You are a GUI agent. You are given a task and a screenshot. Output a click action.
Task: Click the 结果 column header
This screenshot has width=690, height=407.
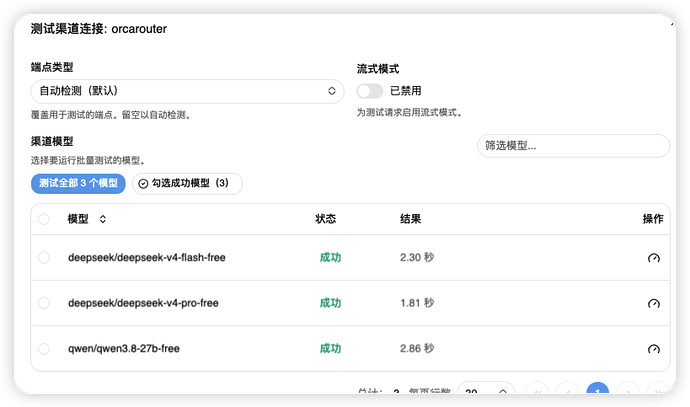tap(410, 219)
